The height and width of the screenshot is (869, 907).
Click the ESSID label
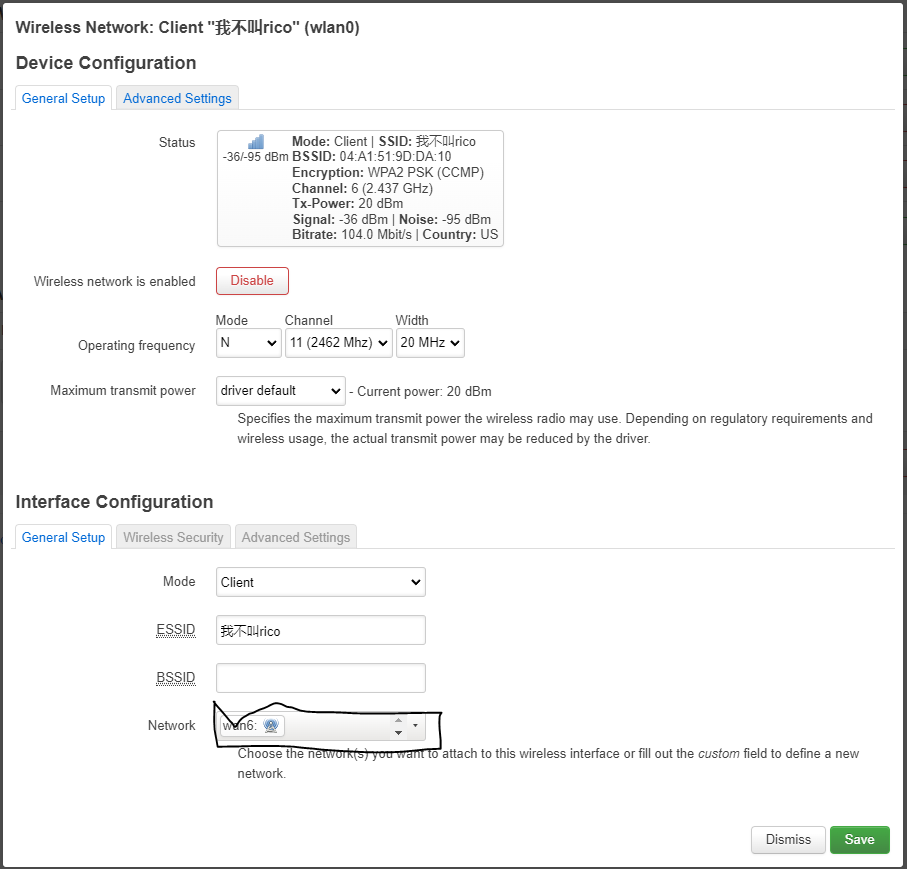(176, 629)
